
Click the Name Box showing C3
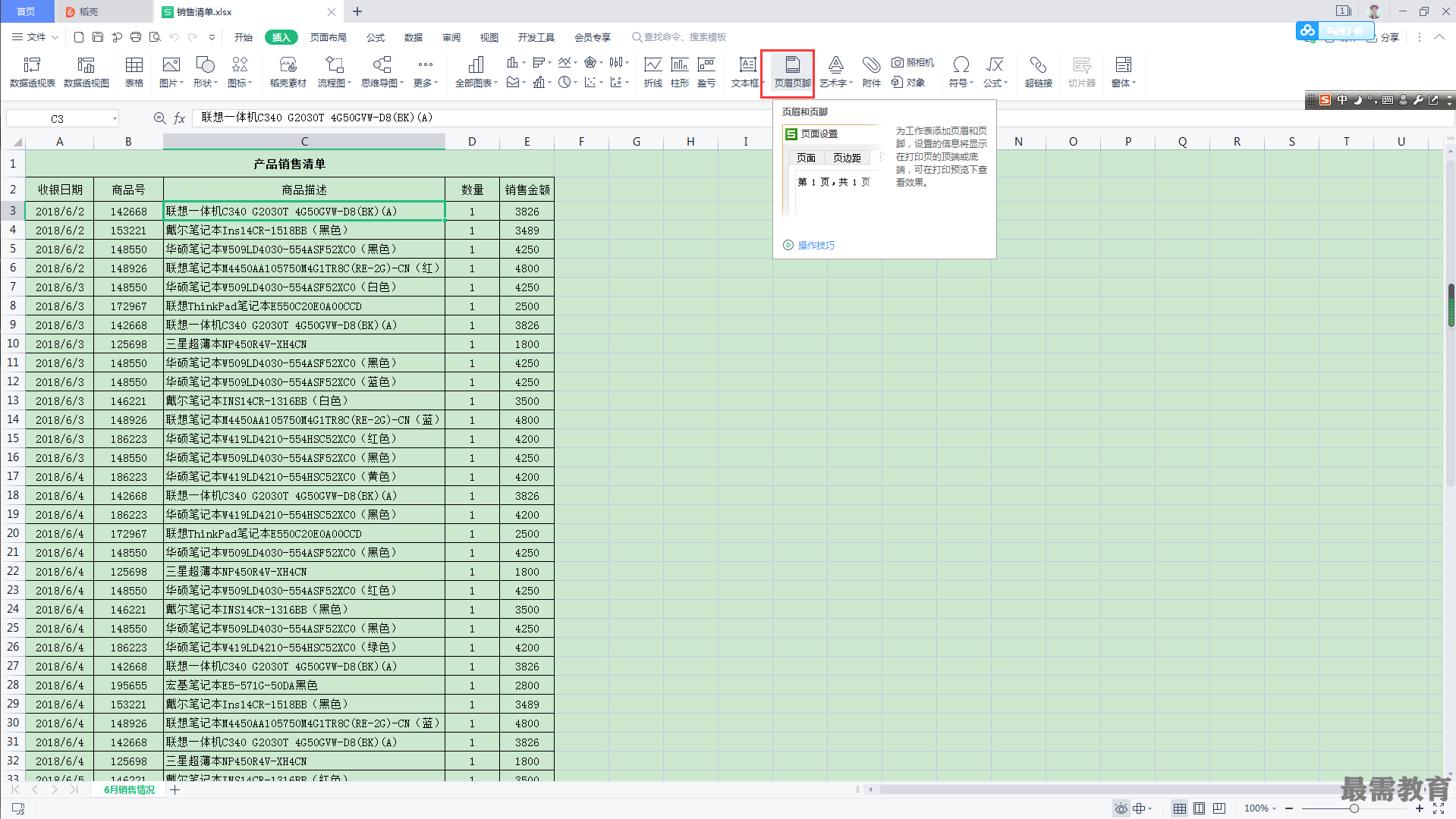coord(58,118)
